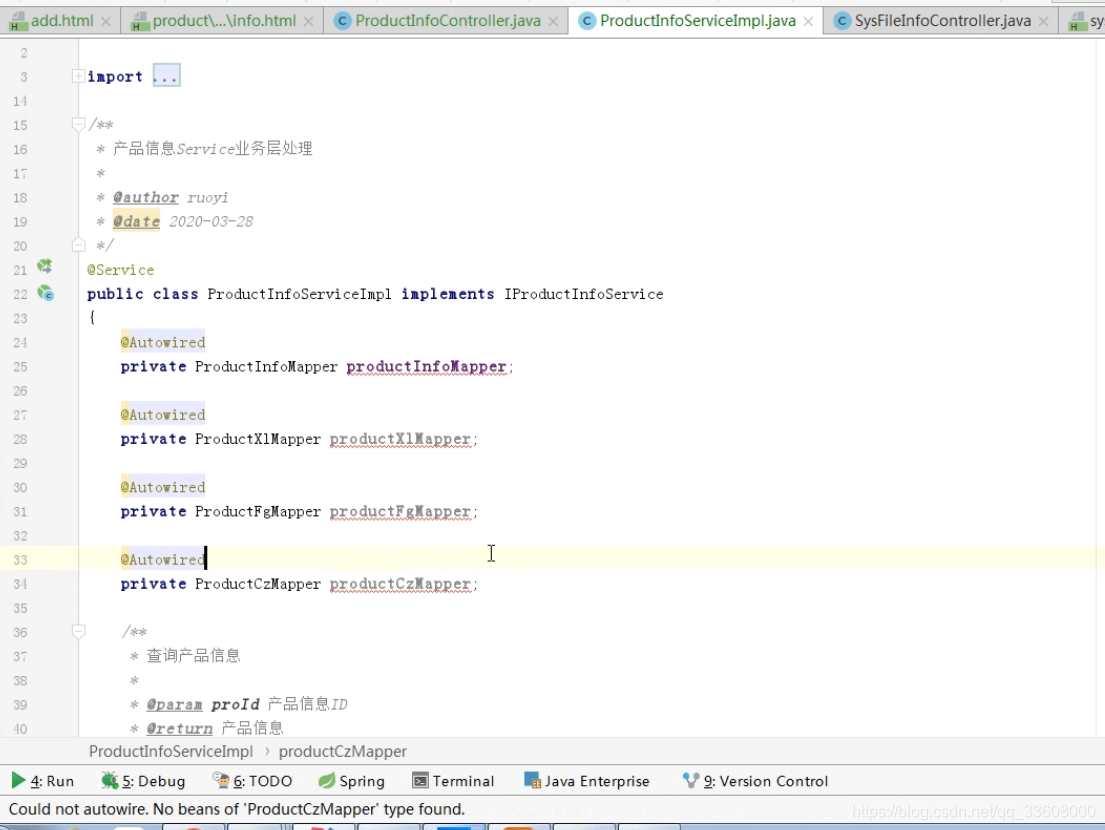
Task: Close the product info.html tab
Action: [x=309, y=22]
